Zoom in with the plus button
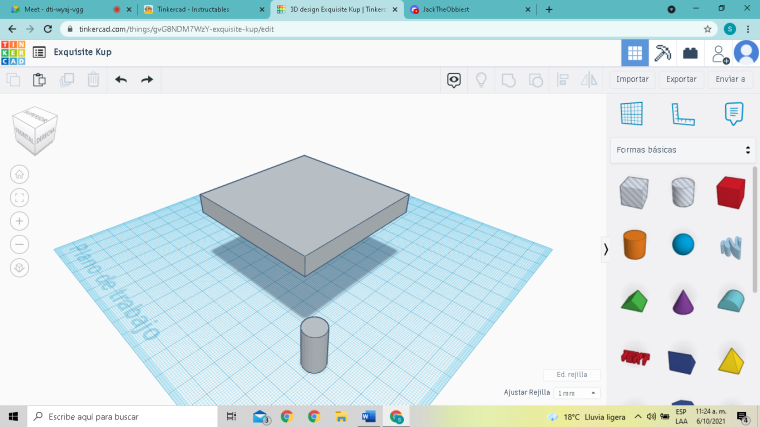Viewport: 760px width, 427px height. click(19, 221)
